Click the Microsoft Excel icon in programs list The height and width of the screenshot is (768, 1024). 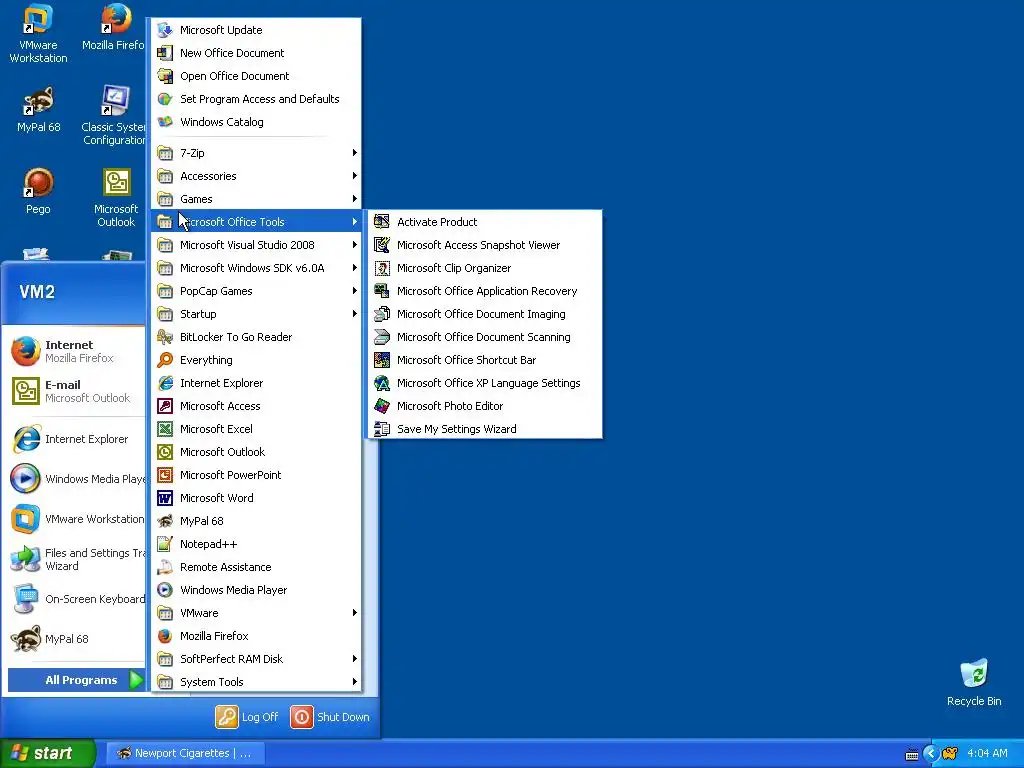coord(165,429)
